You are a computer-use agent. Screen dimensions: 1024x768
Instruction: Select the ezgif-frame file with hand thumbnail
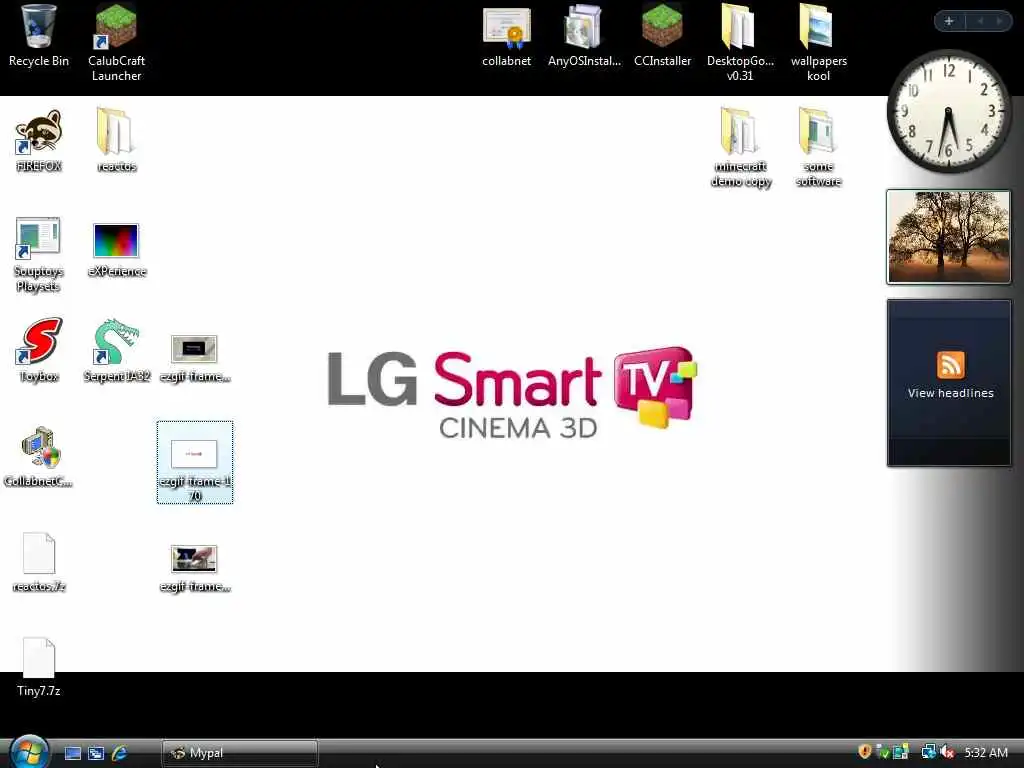195,568
